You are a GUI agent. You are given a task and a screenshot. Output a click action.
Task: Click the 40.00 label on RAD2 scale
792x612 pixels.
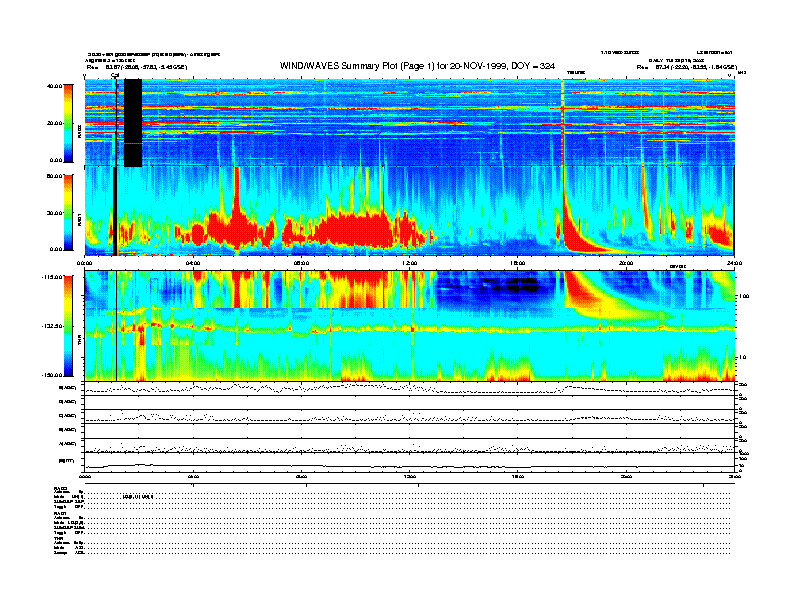(x=55, y=86)
